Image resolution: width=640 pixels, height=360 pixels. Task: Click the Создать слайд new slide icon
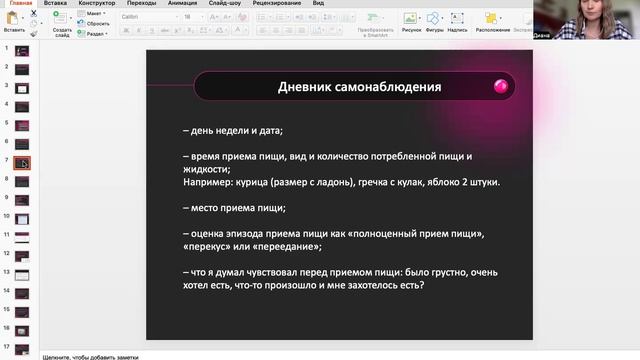tap(60, 18)
